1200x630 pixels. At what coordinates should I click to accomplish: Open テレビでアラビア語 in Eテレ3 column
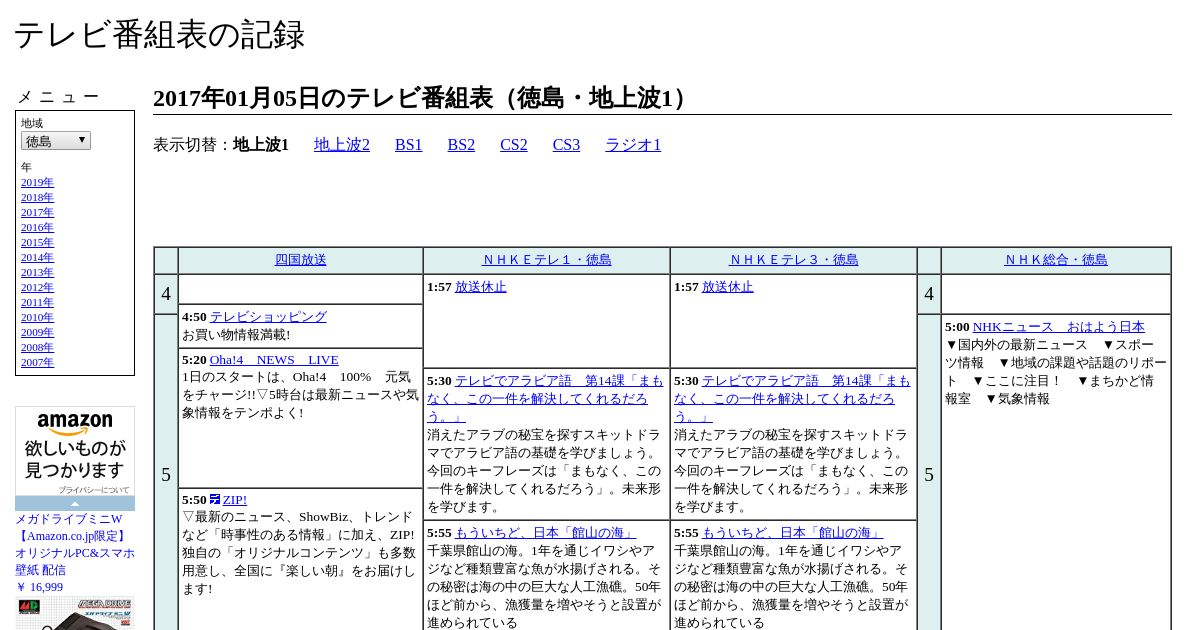(792, 398)
